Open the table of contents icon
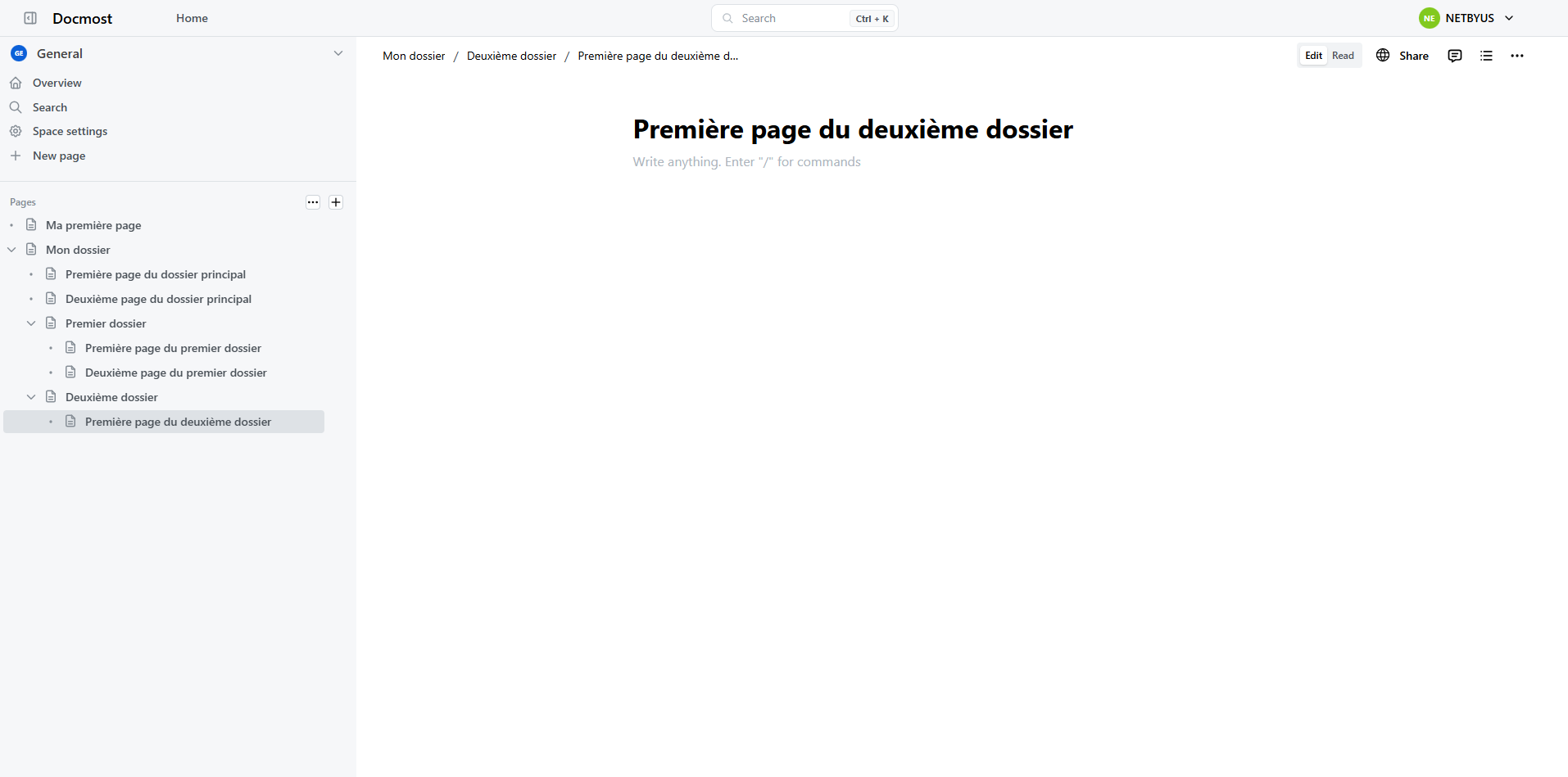 (x=1486, y=56)
